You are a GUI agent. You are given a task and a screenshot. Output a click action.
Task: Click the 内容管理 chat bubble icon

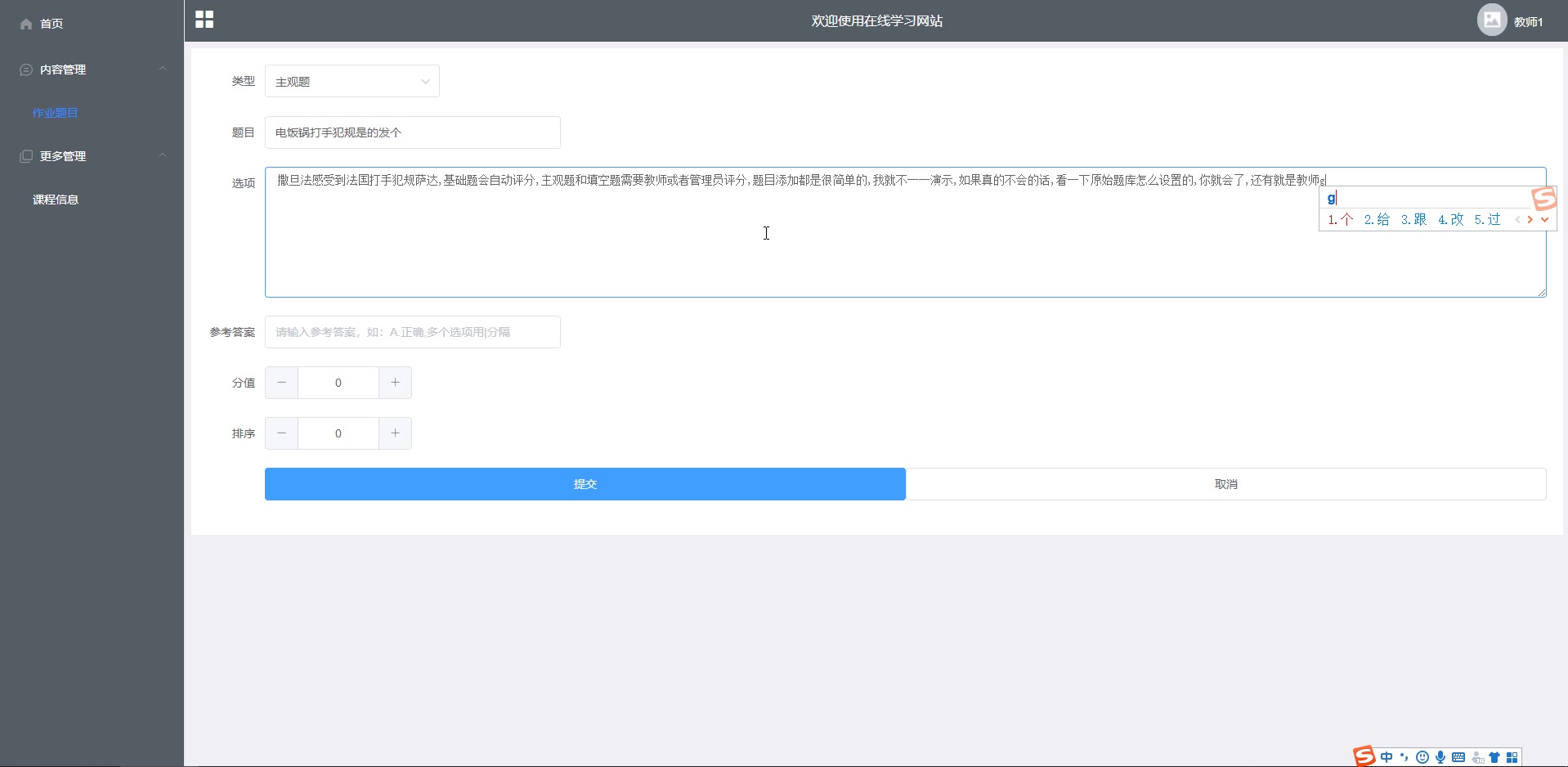coord(26,70)
